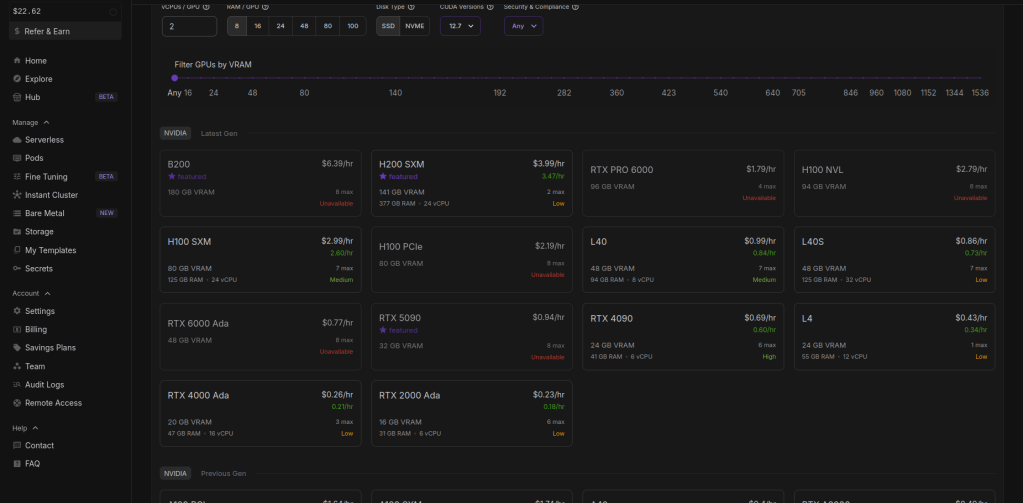Click the Pods icon in the sidebar
Screen dimensions: 1023x503
click(x=17, y=158)
